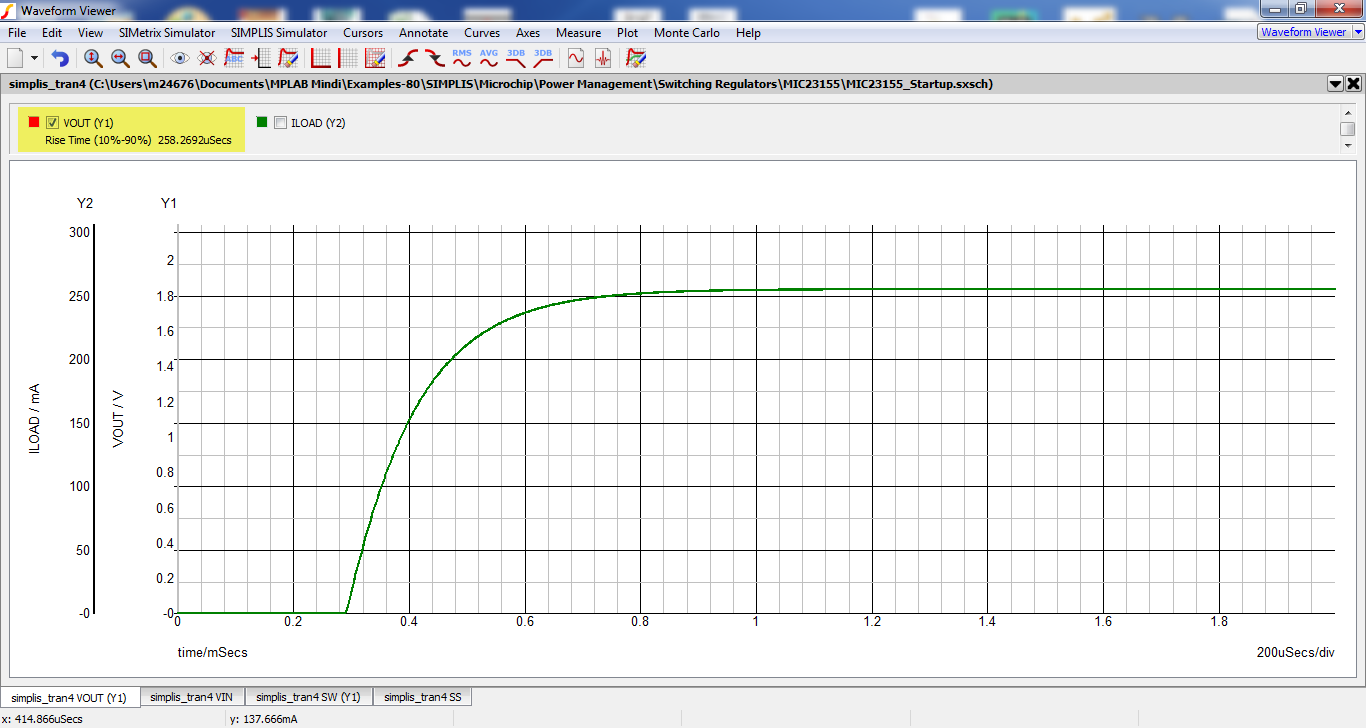Click the new red axis icon
The height and width of the screenshot is (728, 1366).
click(321, 58)
